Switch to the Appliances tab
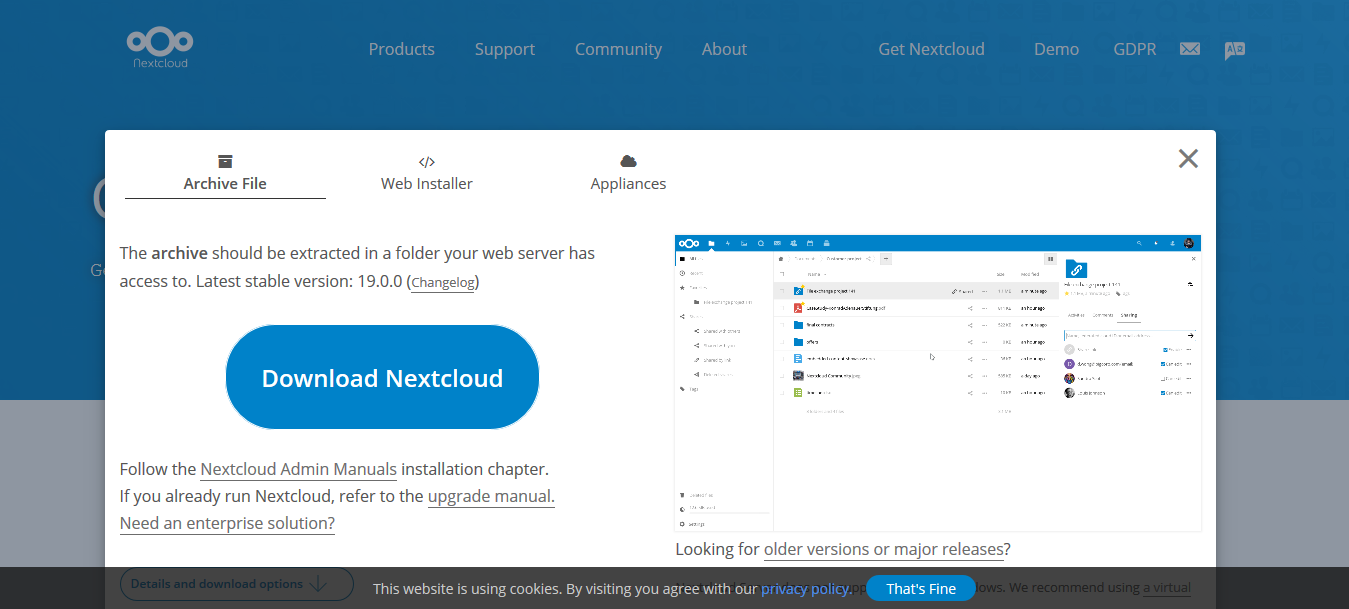Image resolution: width=1349 pixels, height=609 pixels. coord(628,183)
